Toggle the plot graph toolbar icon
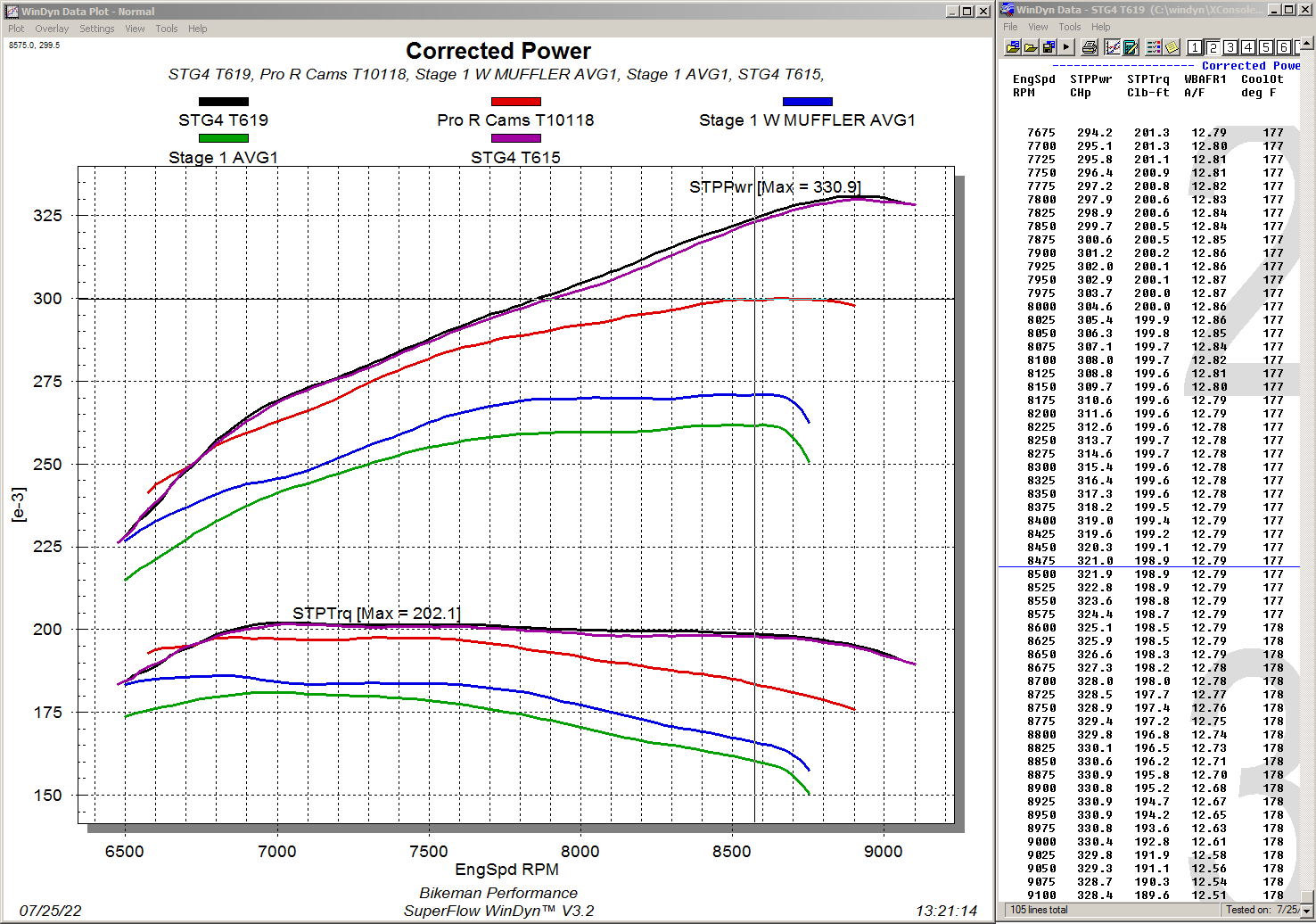 (1113, 47)
